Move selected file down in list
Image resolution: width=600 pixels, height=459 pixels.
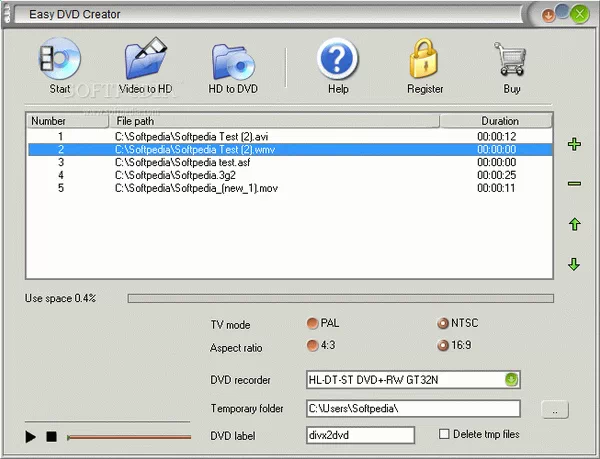[574, 264]
